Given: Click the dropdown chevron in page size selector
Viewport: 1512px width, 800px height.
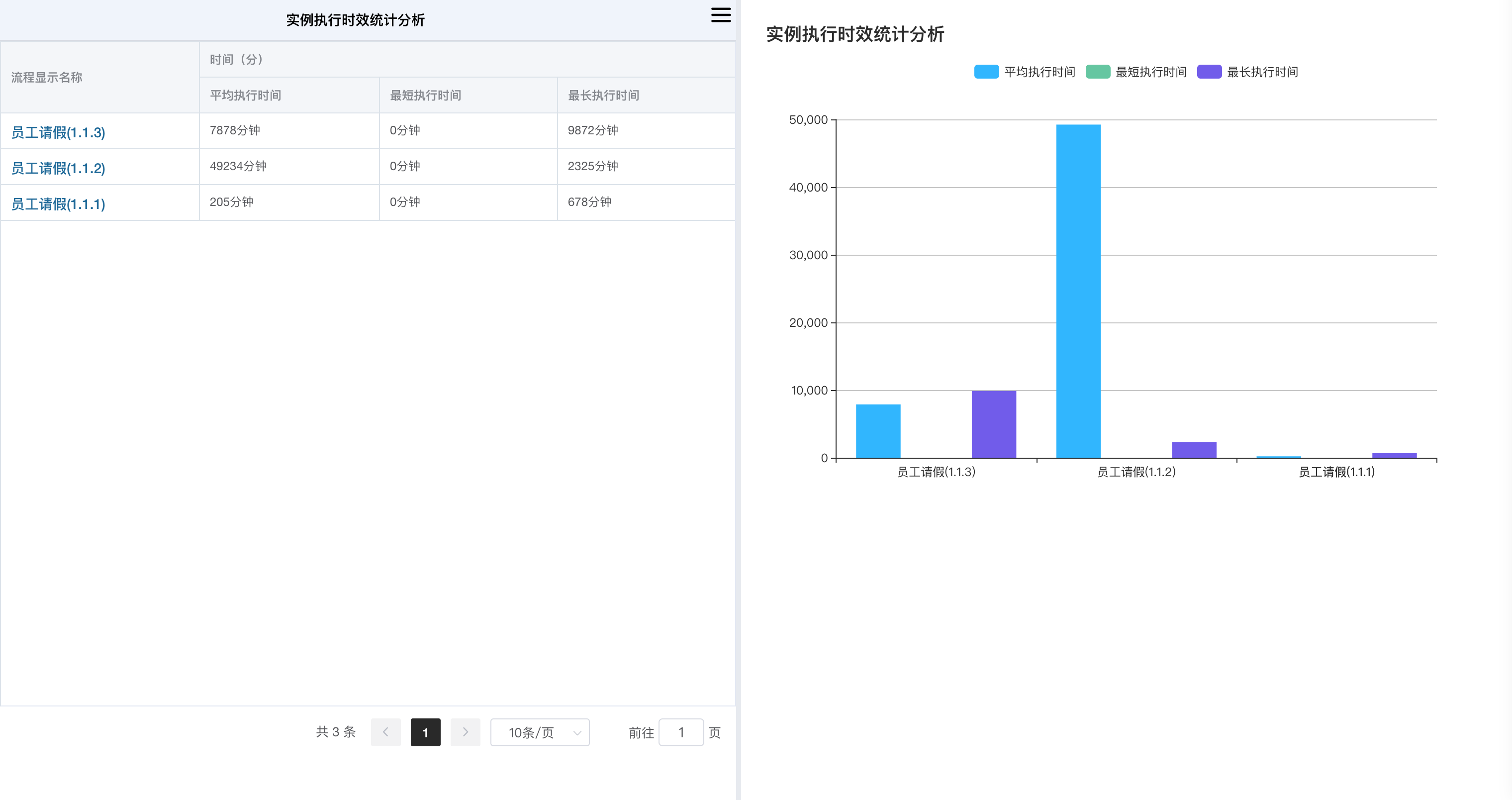Looking at the screenshot, I should click(577, 732).
